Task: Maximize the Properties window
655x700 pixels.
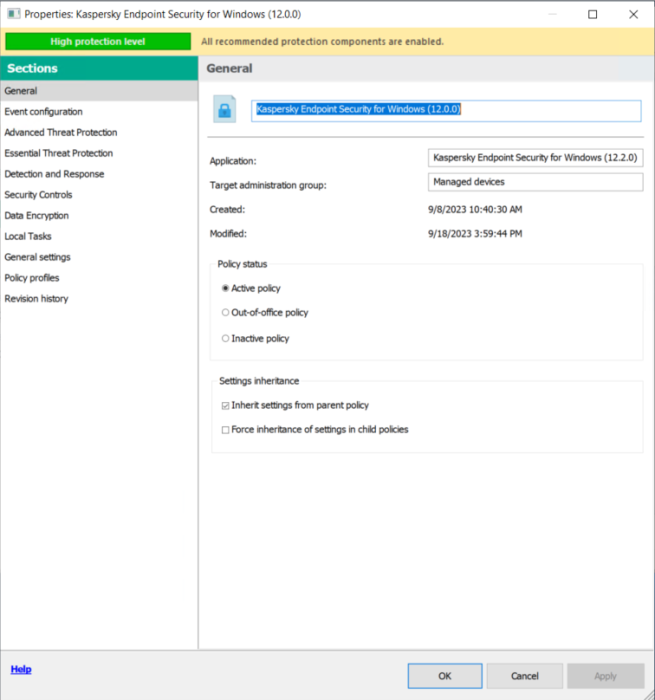Action: pyautogui.click(x=592, y=14)
